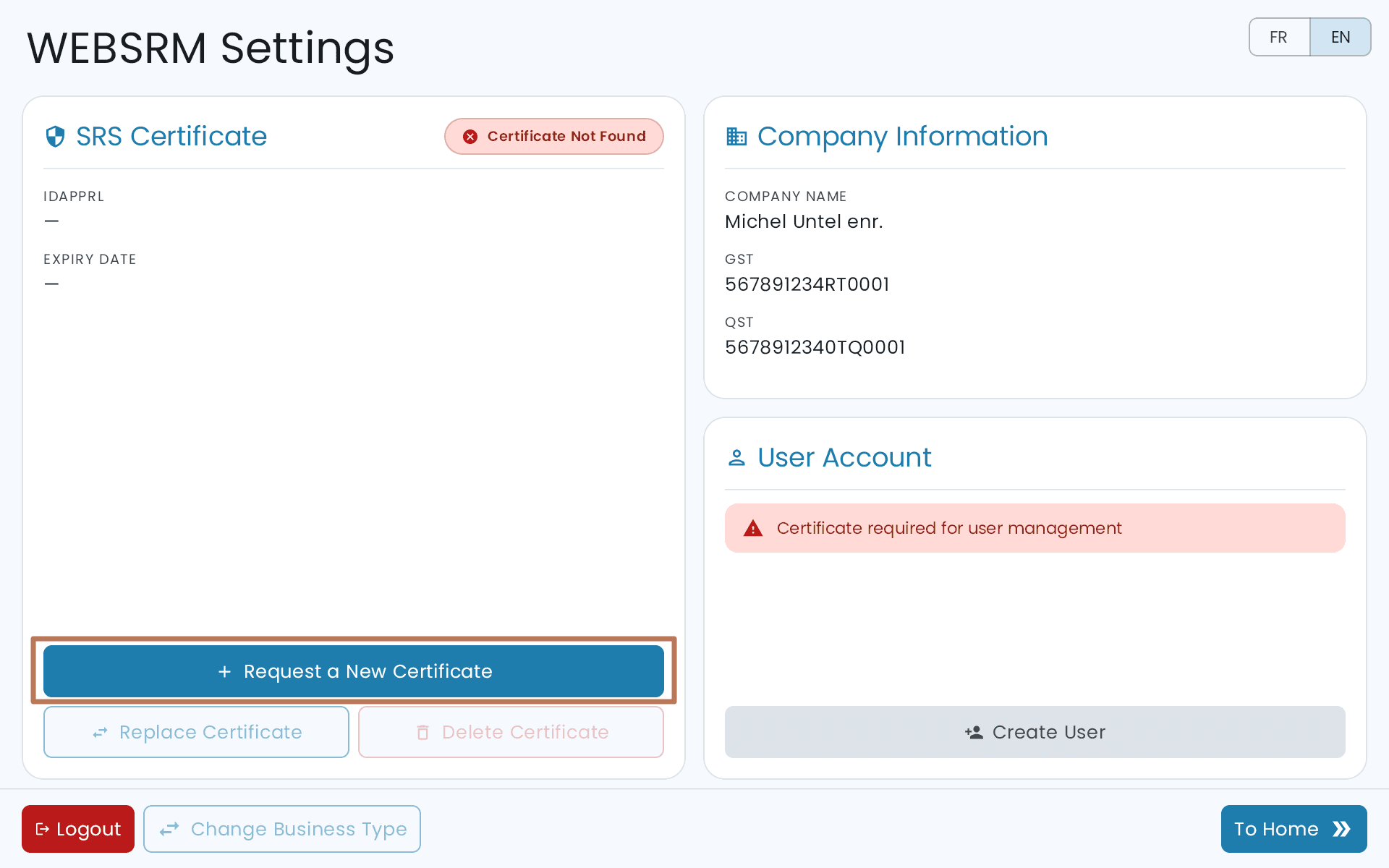The height and width of the screenshot is (868, 1389).
Task: Click the Company Information heading
Action: click(x=903, y=136)
